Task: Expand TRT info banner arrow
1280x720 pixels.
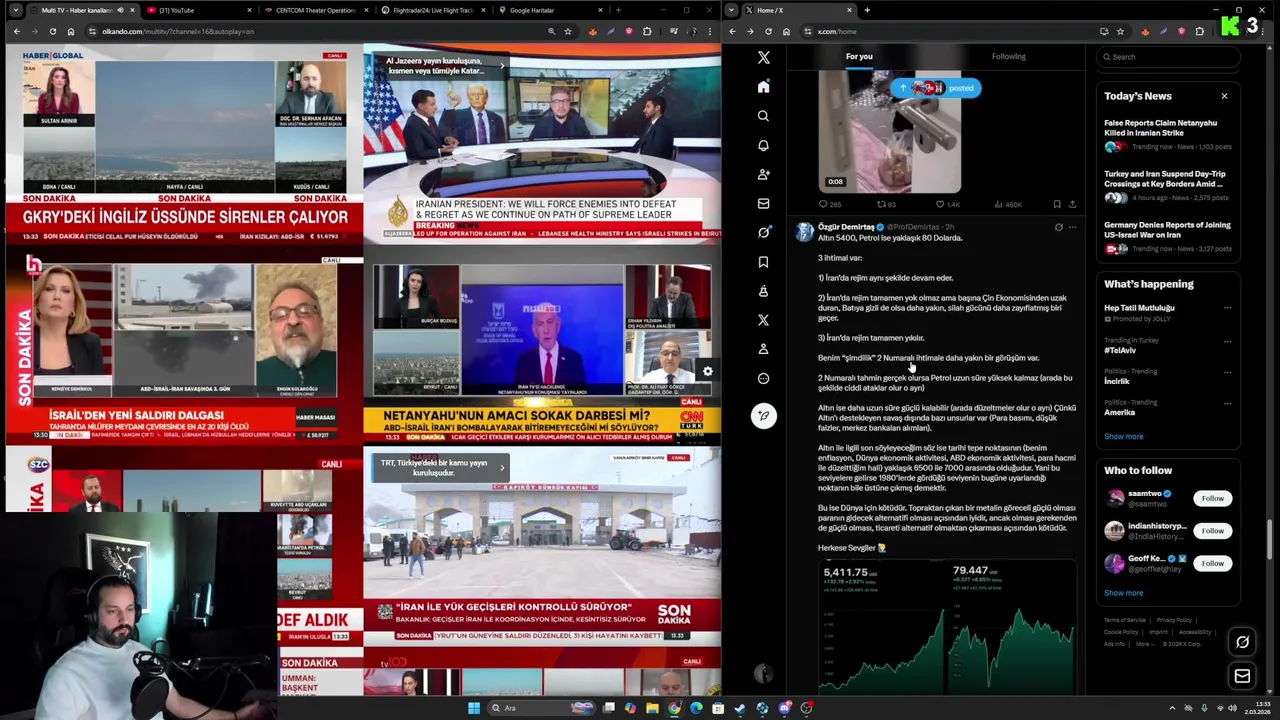Action: tap(502, 467)
